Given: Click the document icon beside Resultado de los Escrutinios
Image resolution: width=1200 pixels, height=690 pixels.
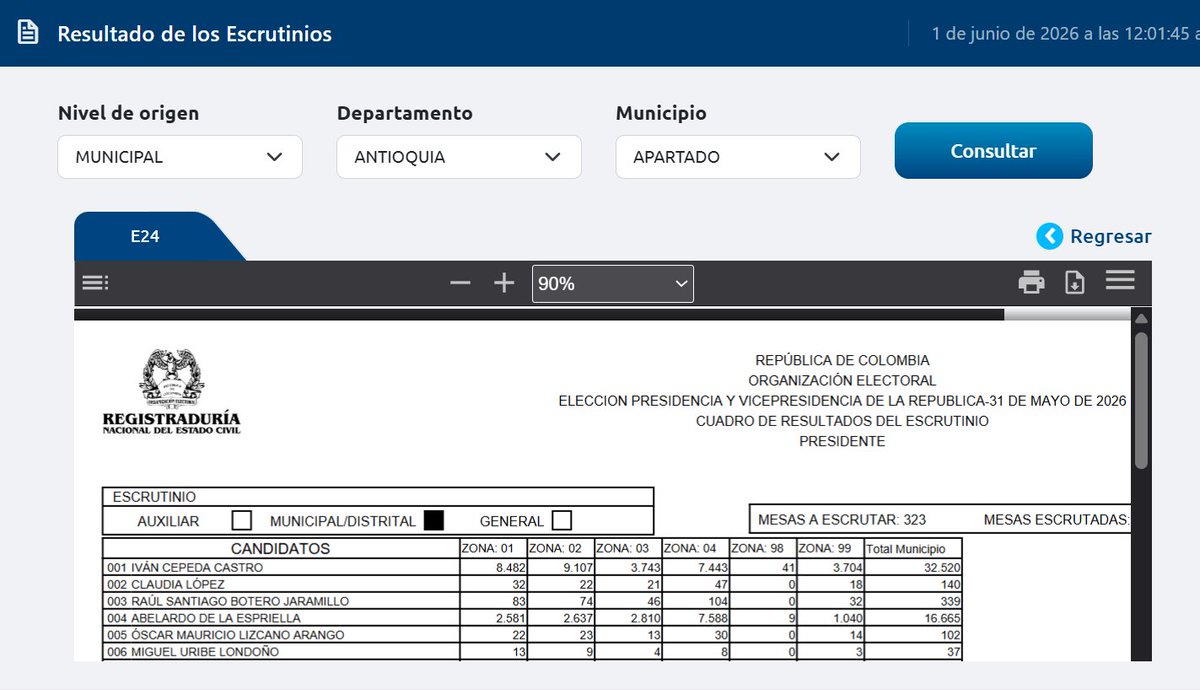Looking at the screenshot, I should tap(28, 33).
